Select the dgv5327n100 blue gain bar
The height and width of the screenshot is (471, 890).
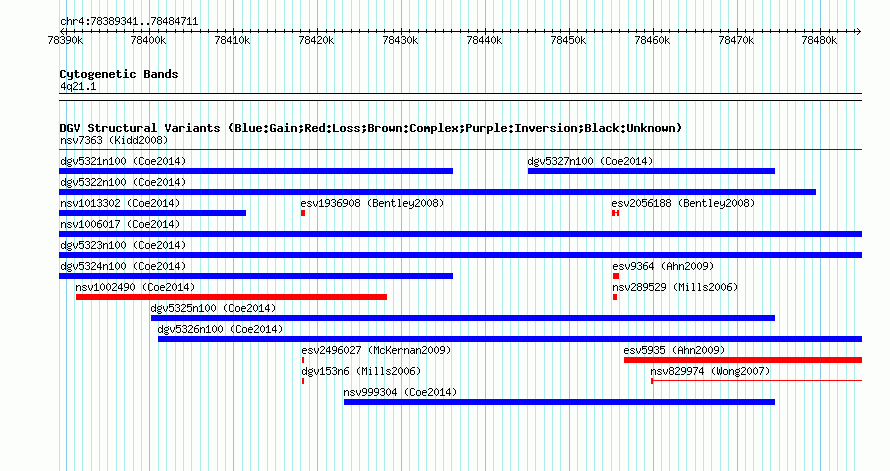click(x=651, y=171)
